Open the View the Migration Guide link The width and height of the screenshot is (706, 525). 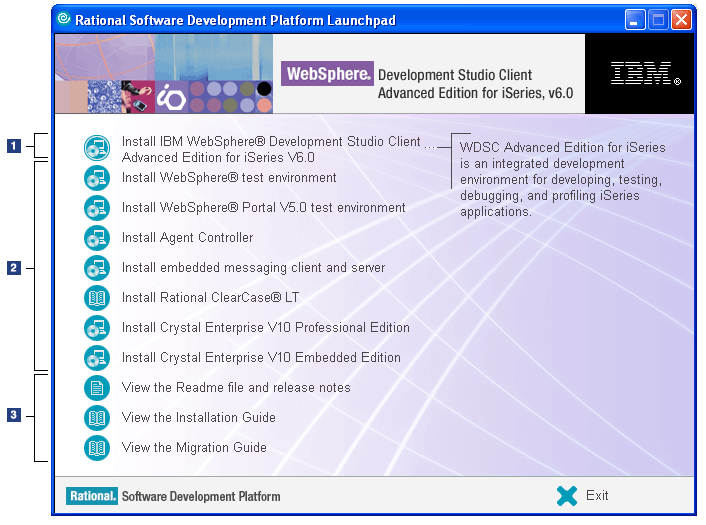coord(194,448)
